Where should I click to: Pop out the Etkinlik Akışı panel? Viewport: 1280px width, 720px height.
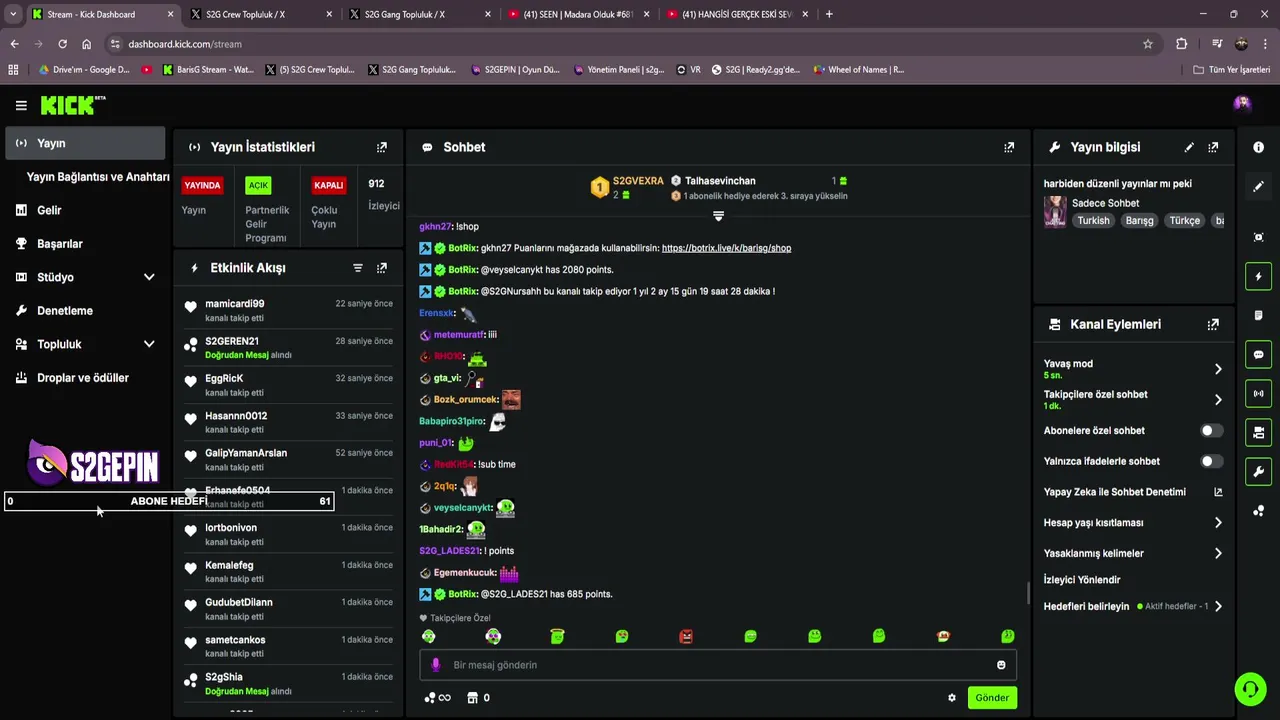(x=381, y=268)
